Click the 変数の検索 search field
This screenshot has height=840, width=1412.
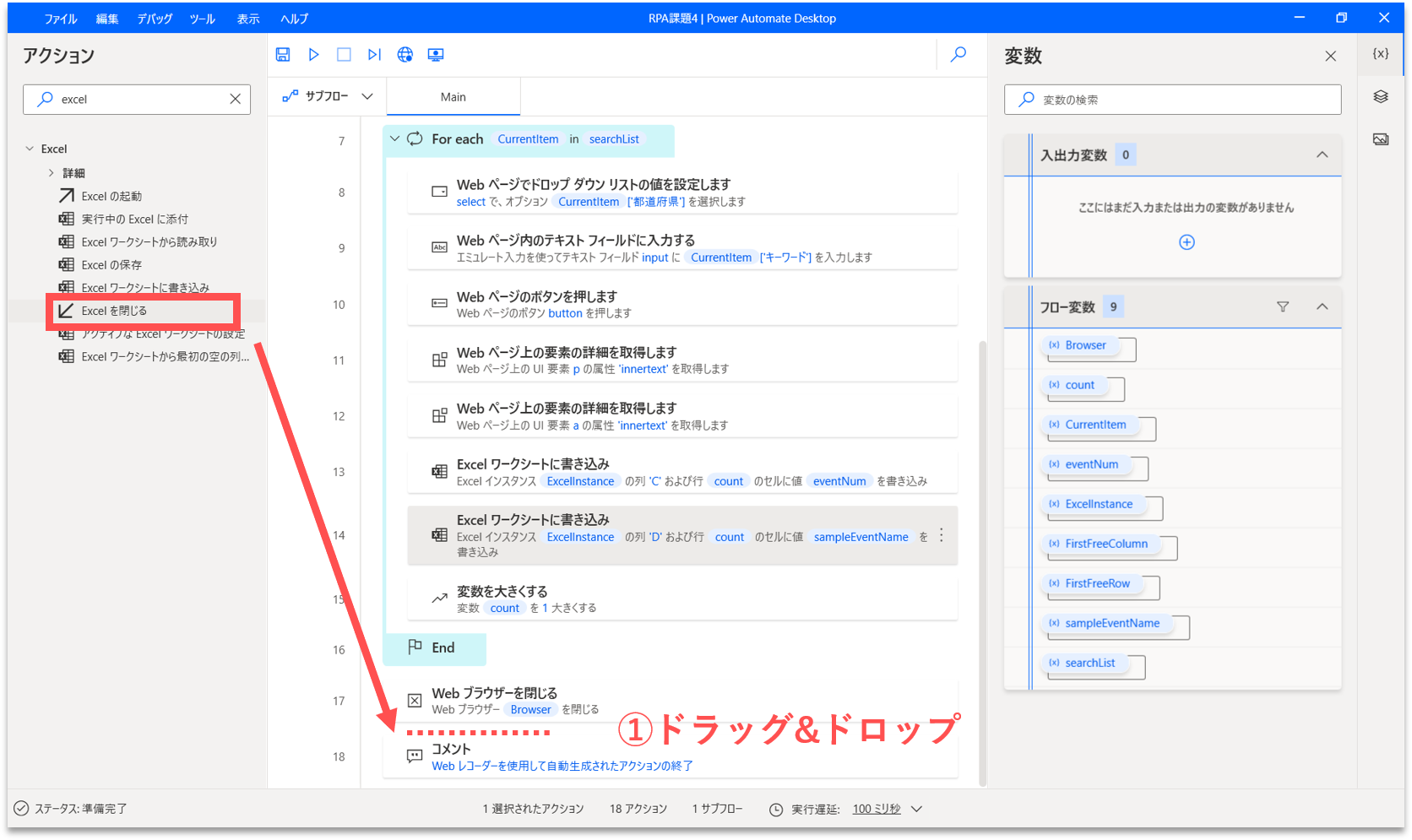point(1182,100)
